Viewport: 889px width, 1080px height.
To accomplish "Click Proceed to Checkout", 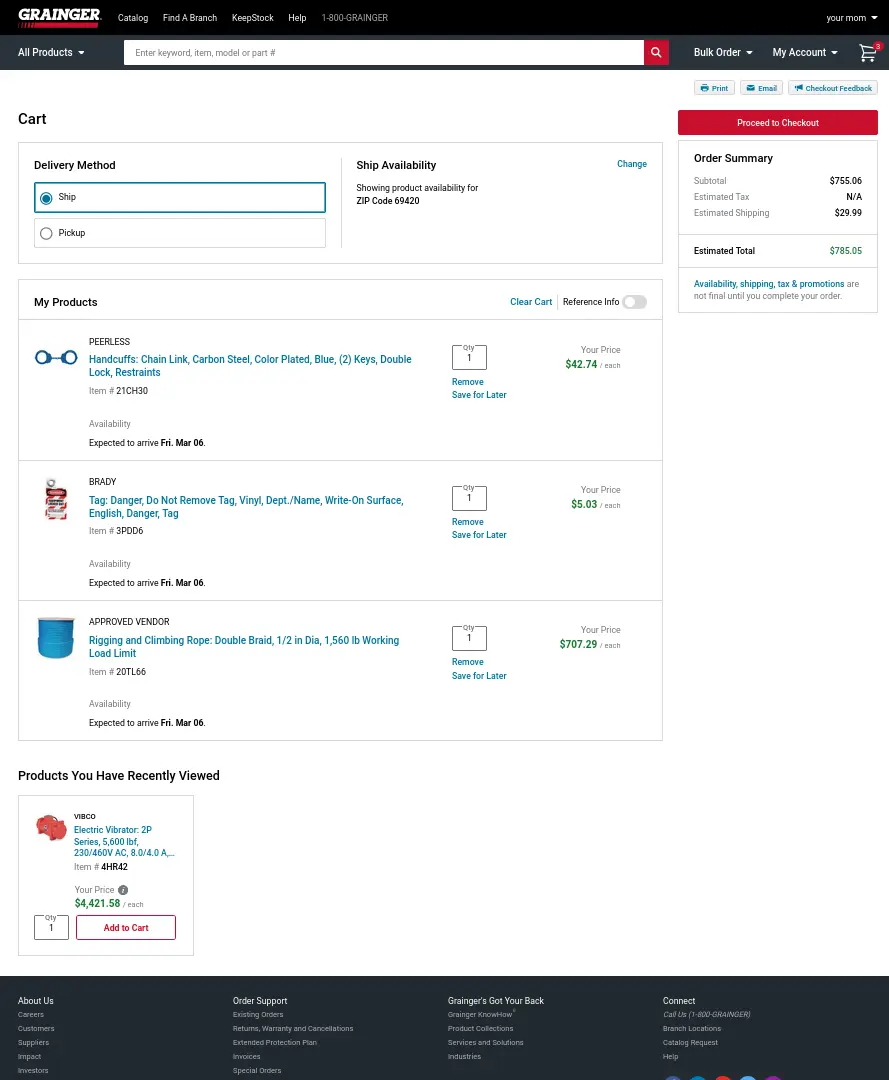I will pos(778,122).
